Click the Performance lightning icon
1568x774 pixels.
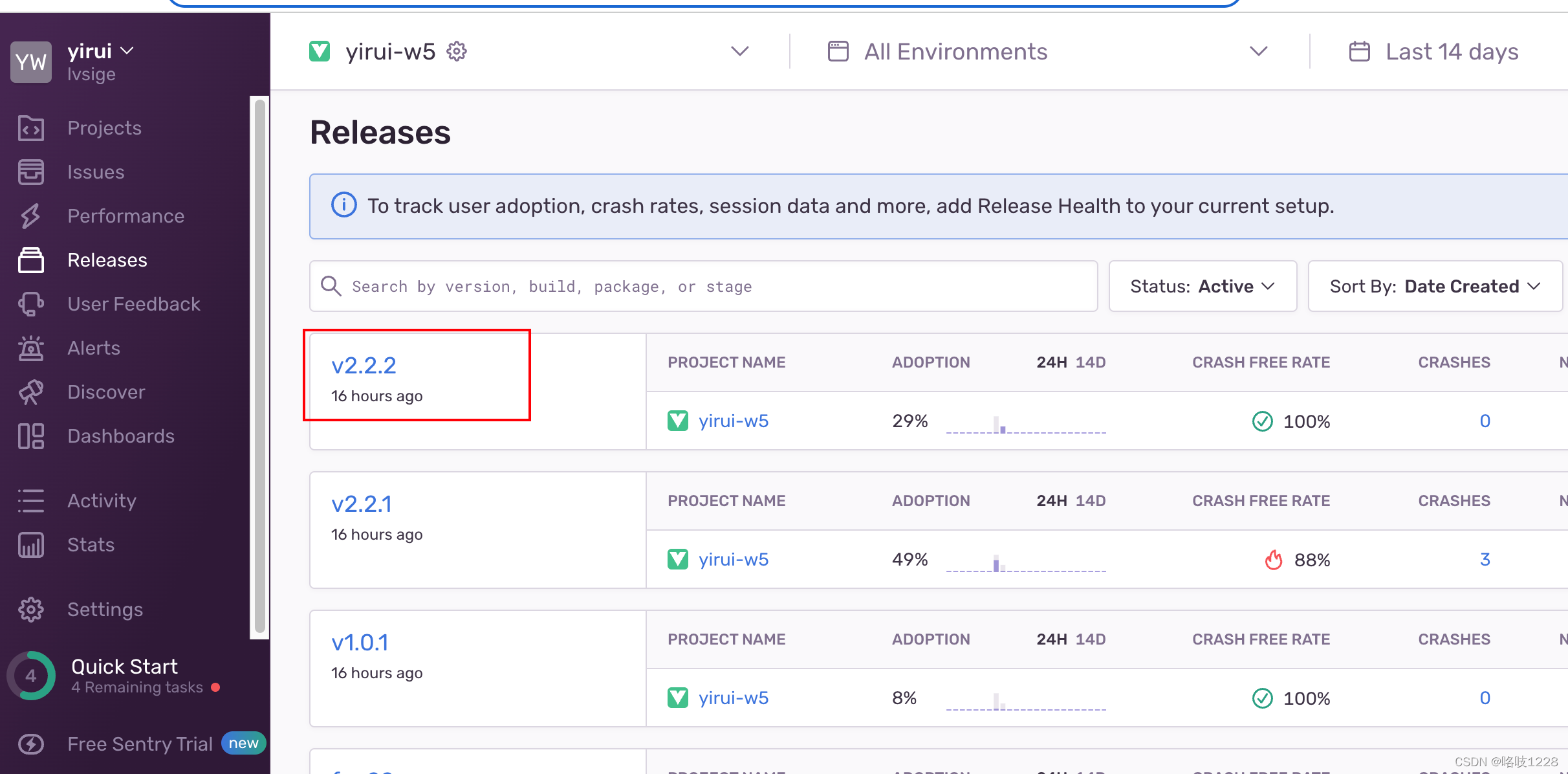(x=31, y=216)
